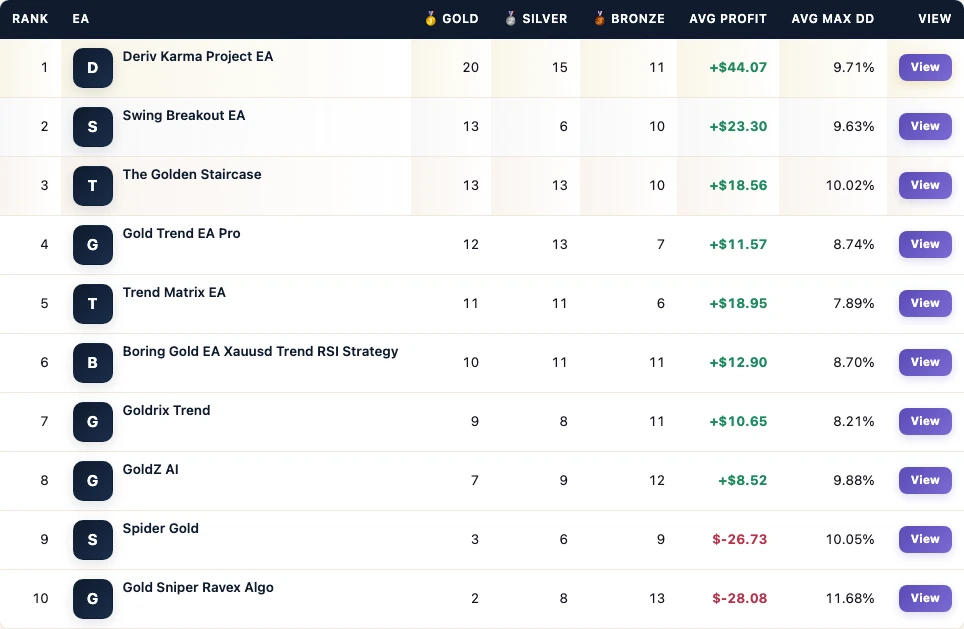Click the +$44.07 average profit value
This screenshot has width=964, height=629.
[x=738, y=68]
